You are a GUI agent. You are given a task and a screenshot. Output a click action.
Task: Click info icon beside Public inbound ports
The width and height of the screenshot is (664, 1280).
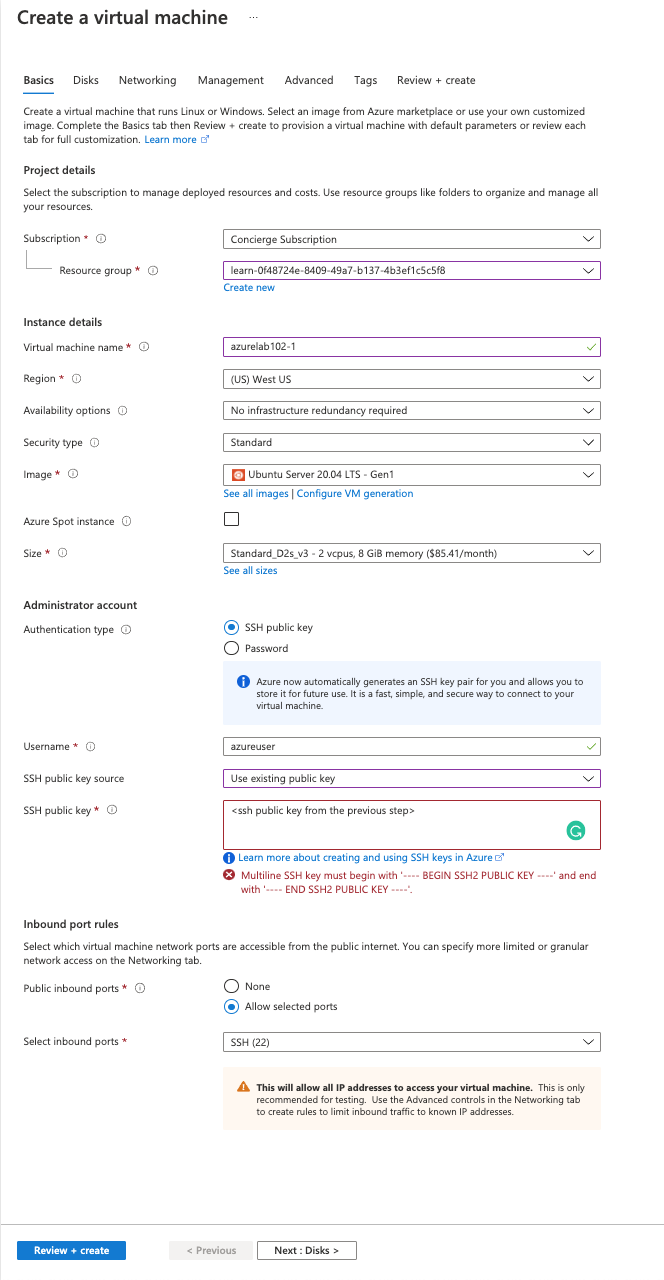point(140,988)
